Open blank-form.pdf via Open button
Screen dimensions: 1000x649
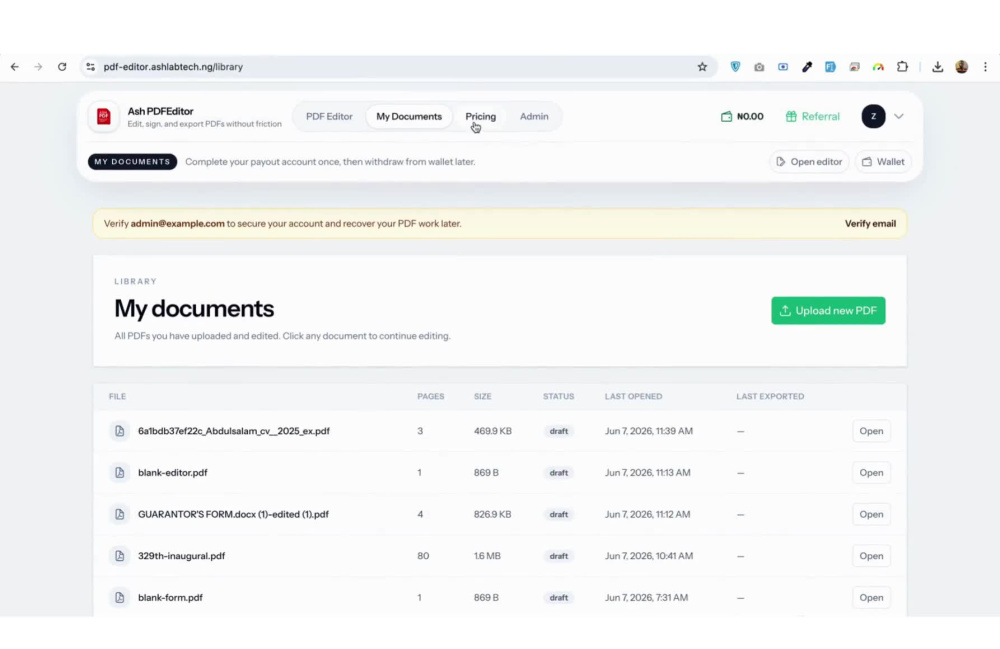tap(871, 597)
